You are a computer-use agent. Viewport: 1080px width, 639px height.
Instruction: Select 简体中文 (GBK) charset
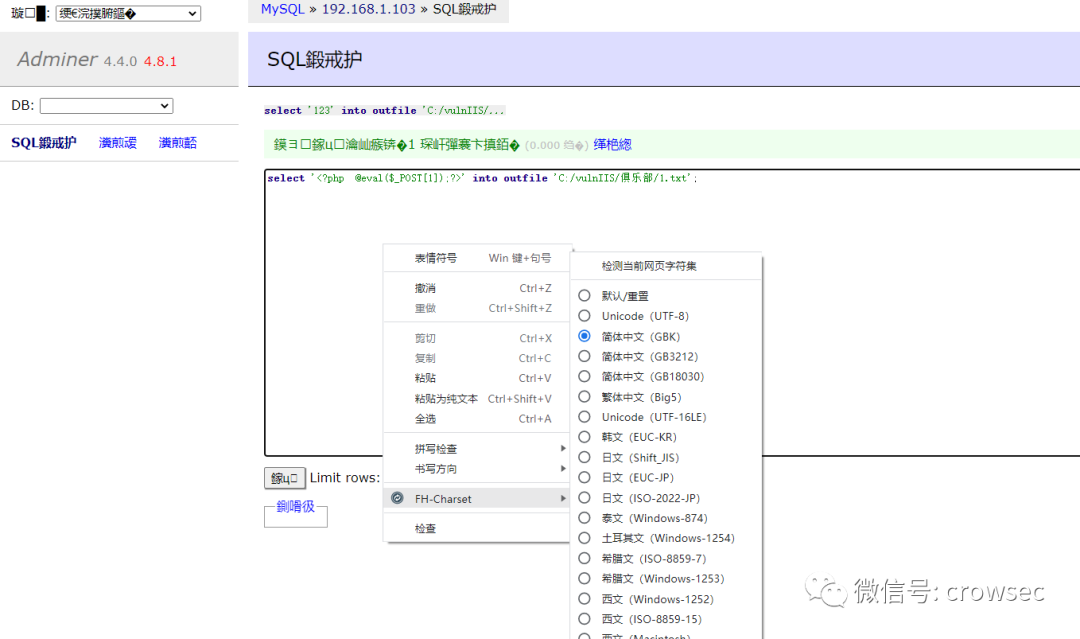[x=584, y=336]
